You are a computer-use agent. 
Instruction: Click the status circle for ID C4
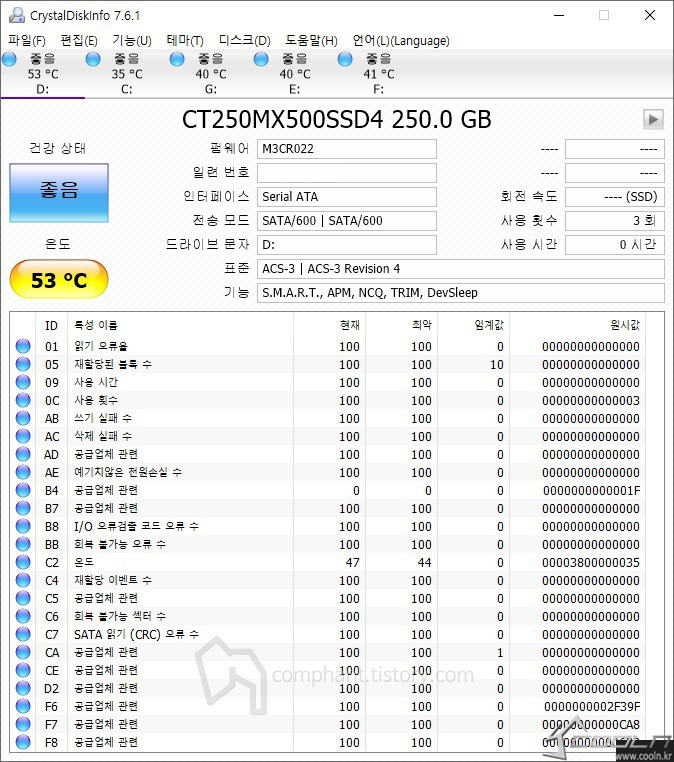(23, 580)
